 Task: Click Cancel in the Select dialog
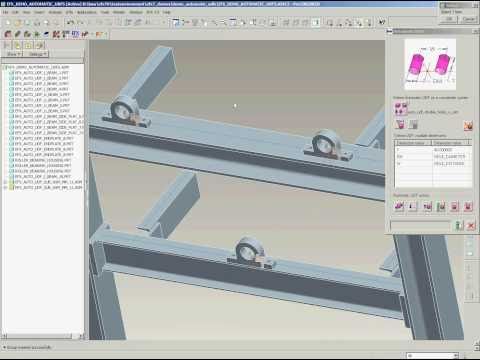[x=469, y=19]
